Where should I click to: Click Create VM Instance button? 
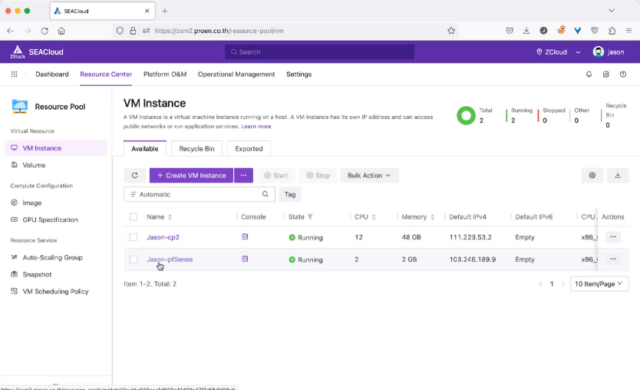191,175
